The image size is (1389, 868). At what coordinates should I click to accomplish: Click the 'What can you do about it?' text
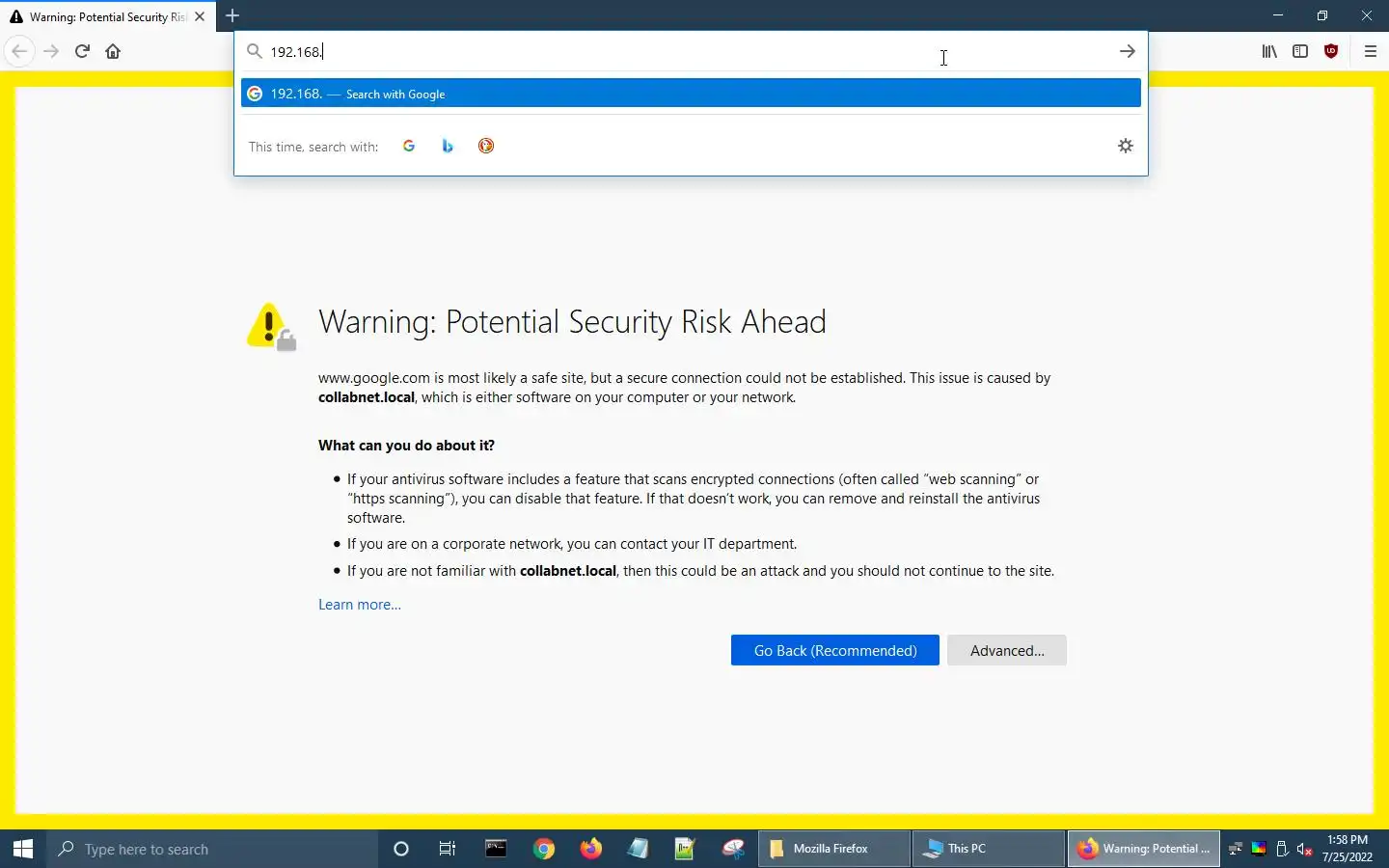[x=406, y=446]
